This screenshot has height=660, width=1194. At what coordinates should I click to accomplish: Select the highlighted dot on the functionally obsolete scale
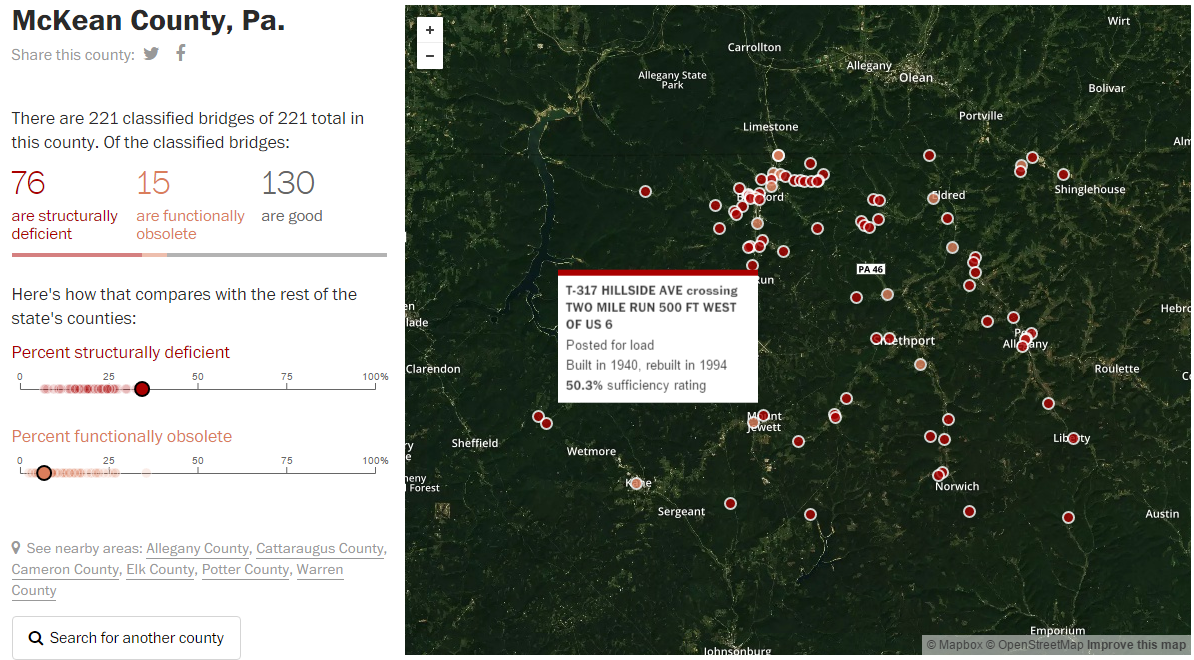point(43,472)
